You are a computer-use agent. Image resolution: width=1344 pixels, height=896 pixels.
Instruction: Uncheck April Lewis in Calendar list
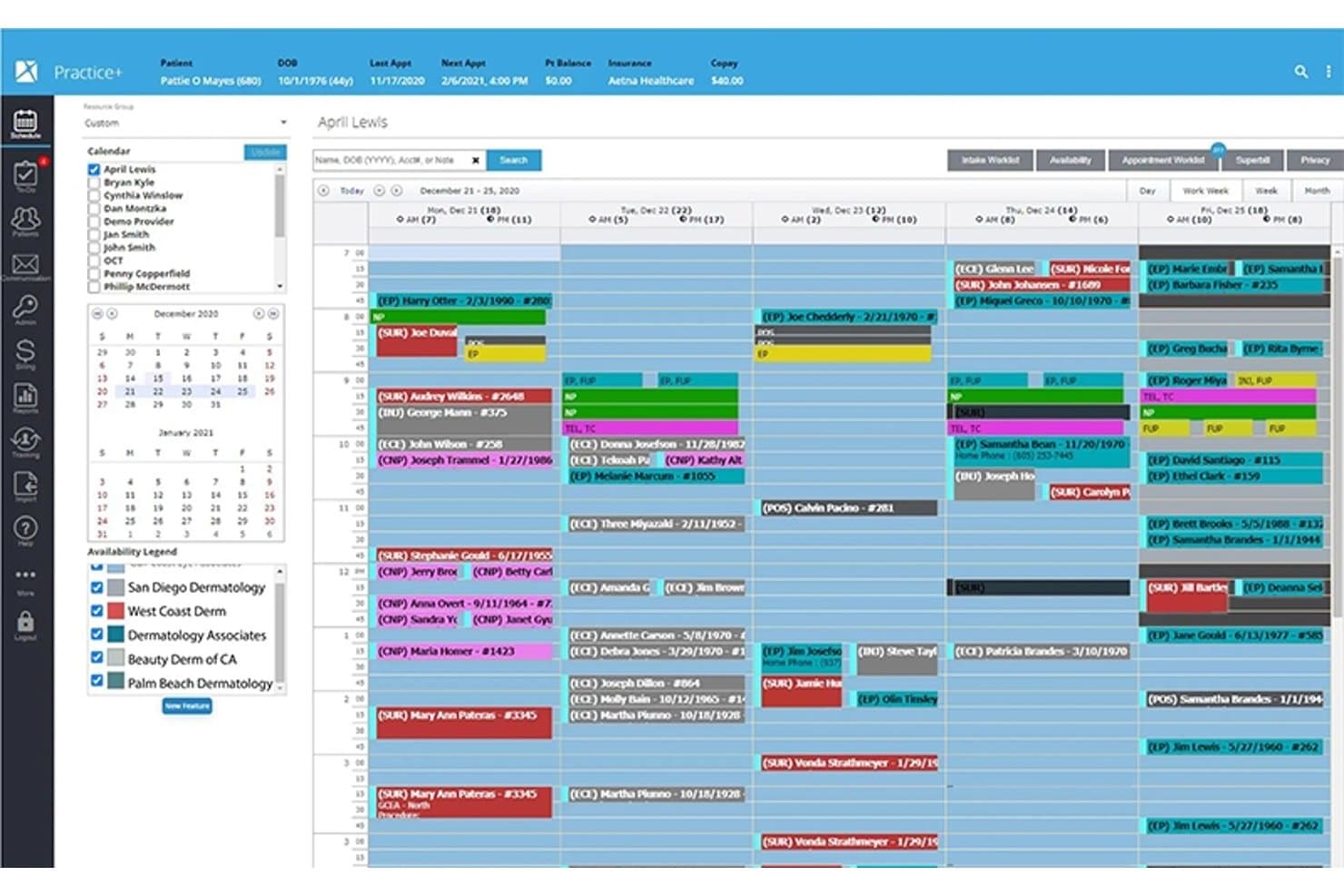94,170
